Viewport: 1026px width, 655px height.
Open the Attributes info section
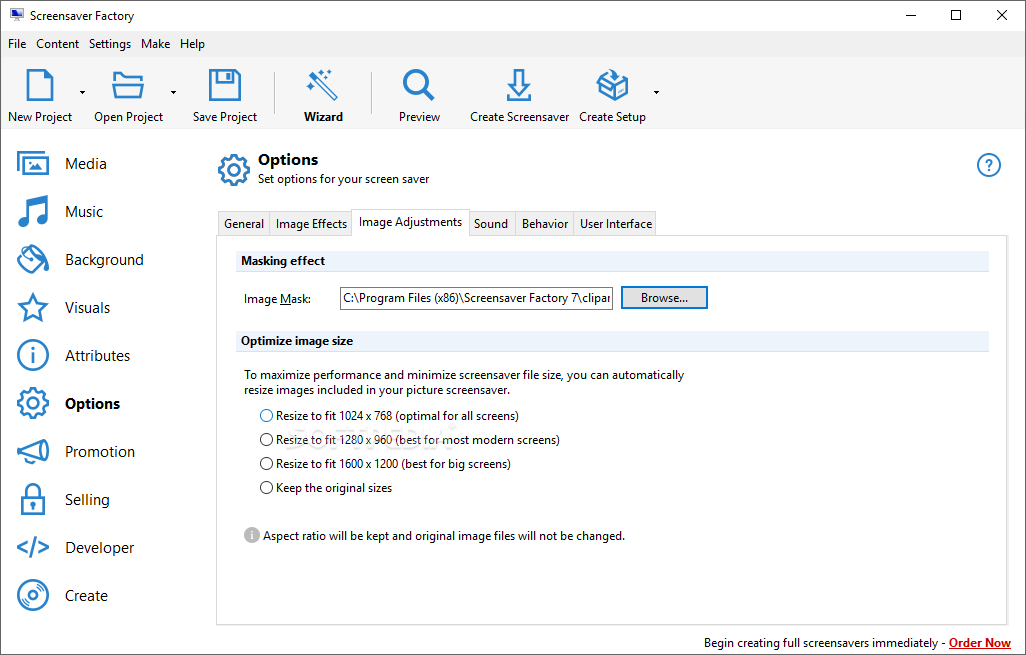click(x=33, y=355)
